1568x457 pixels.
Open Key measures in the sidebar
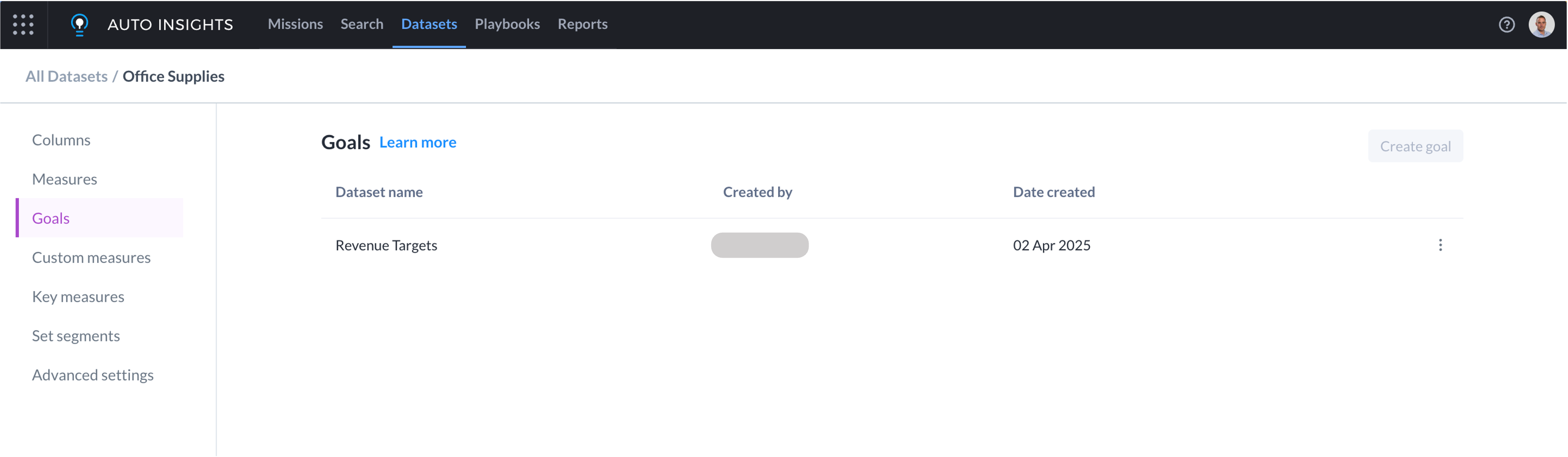click(78, 296)
